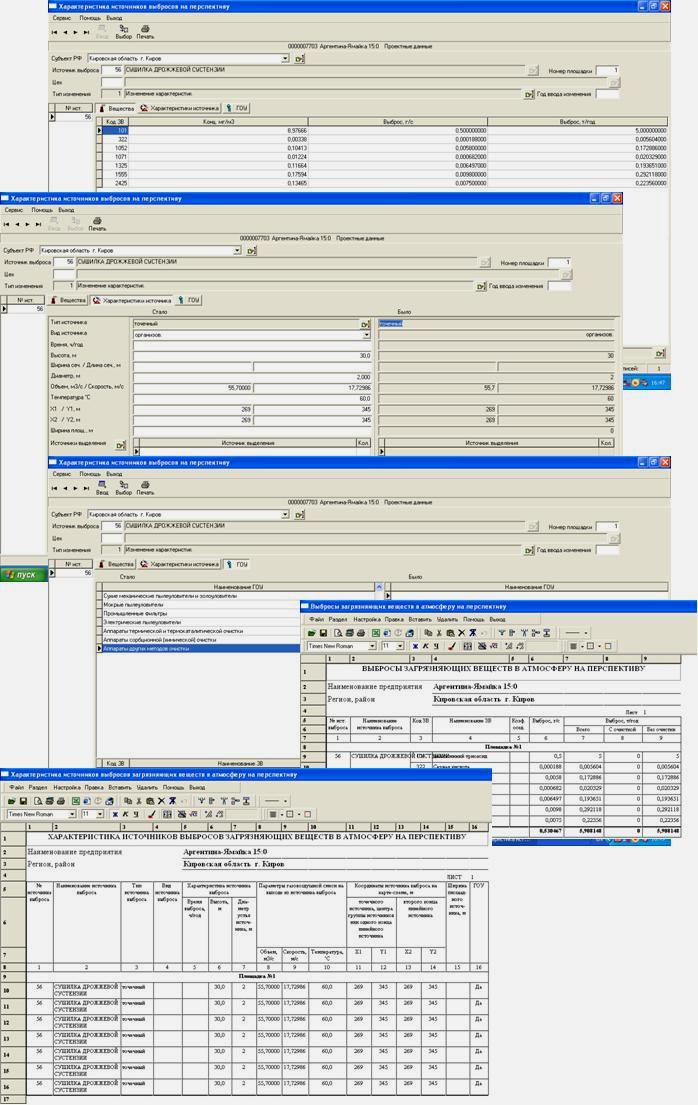Click bold Ж icon in bottom report window
The height and width of the screenshot is (1105, 698).
(115, 814)
